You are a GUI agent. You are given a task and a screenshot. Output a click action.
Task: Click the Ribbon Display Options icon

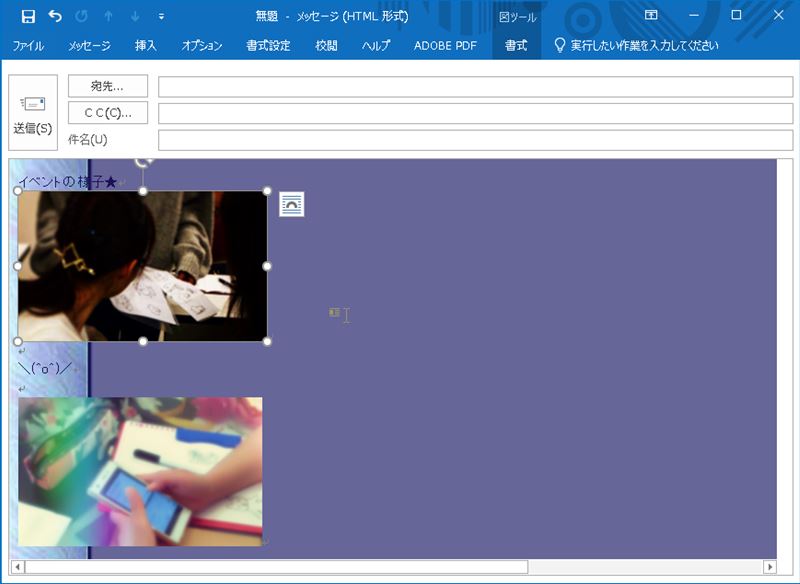[x=651, y=16]
